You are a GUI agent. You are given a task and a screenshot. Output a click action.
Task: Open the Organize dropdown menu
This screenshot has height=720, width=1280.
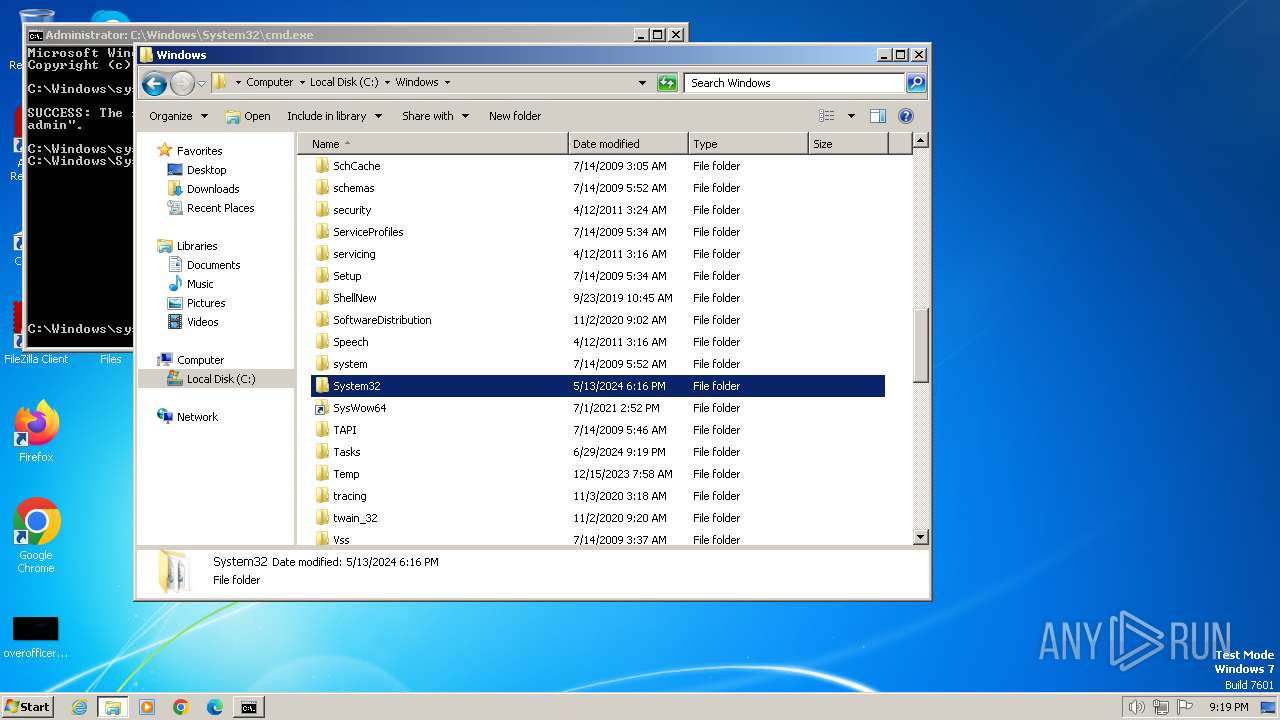[x=178, y=116]
